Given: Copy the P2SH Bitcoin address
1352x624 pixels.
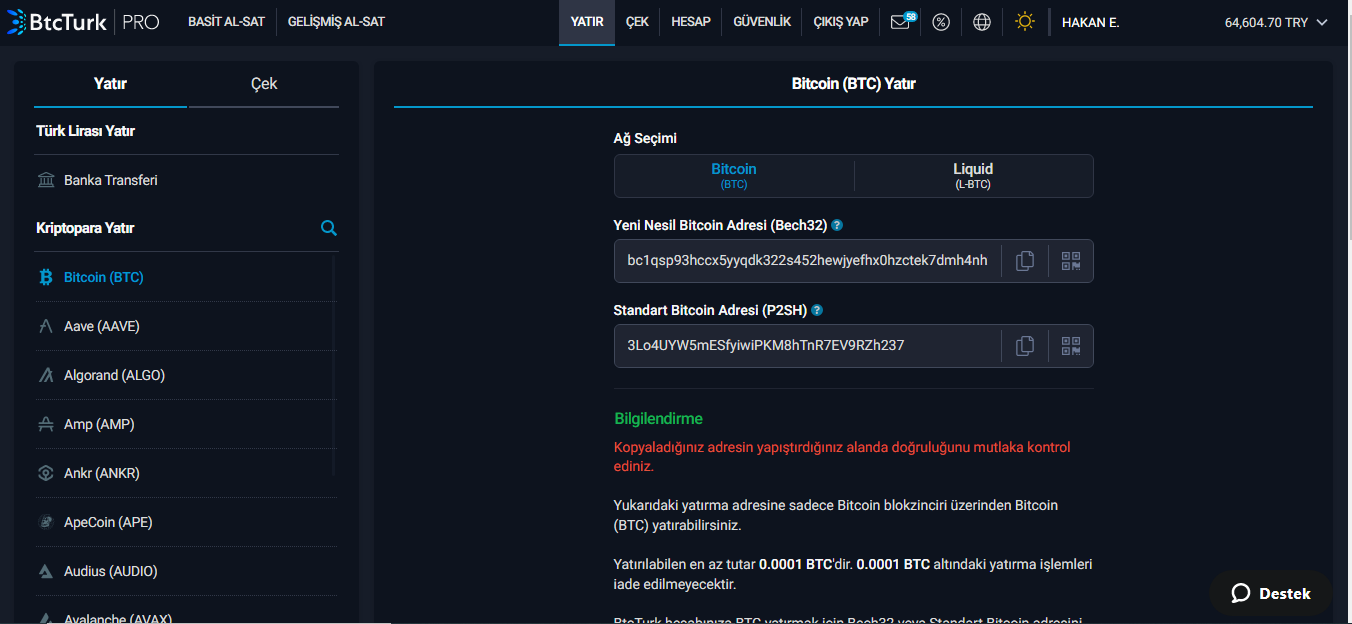Looking at the screenshot, I should click(1025, 346).
